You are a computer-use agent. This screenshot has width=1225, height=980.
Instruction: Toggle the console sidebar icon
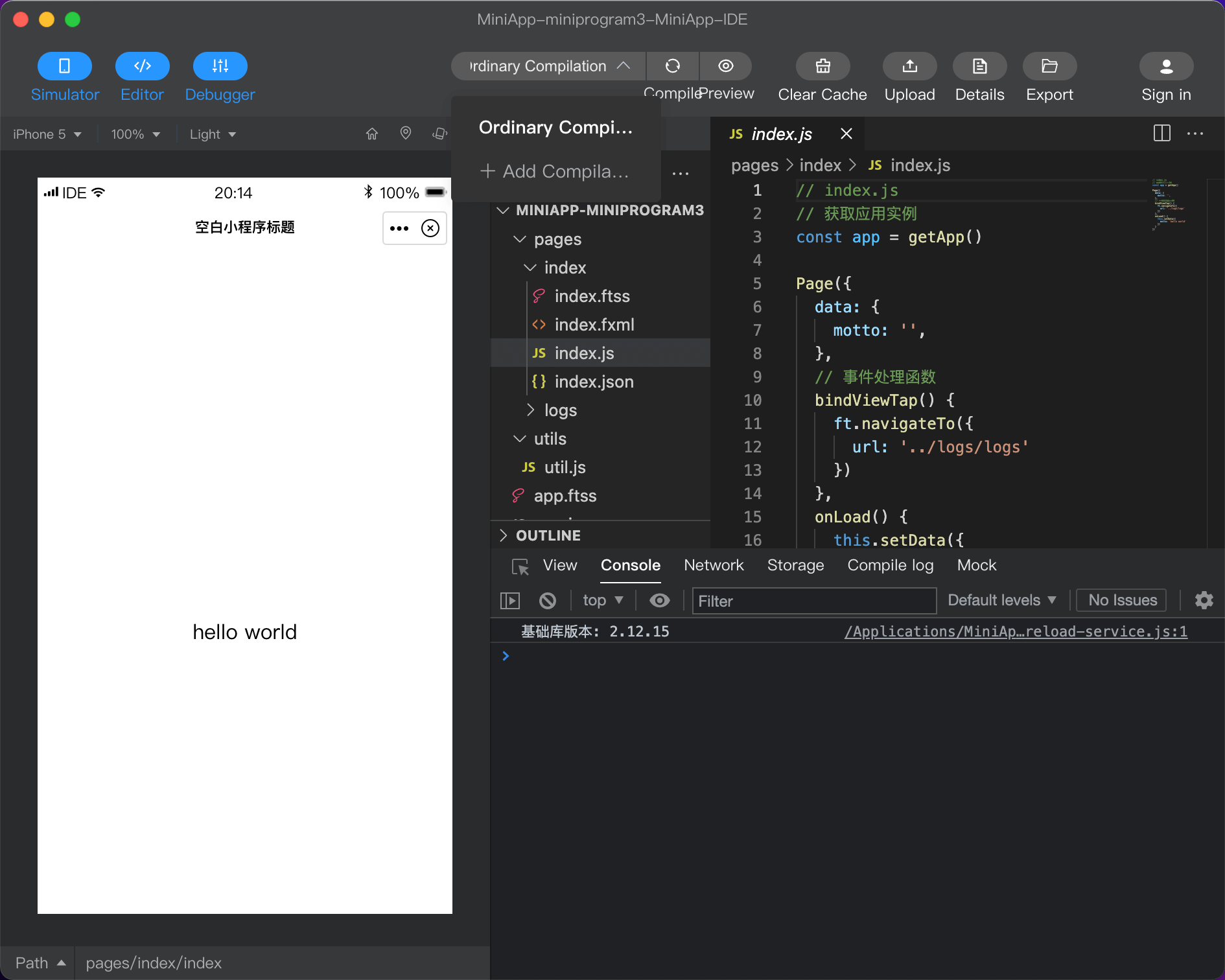tap(510, 601)
